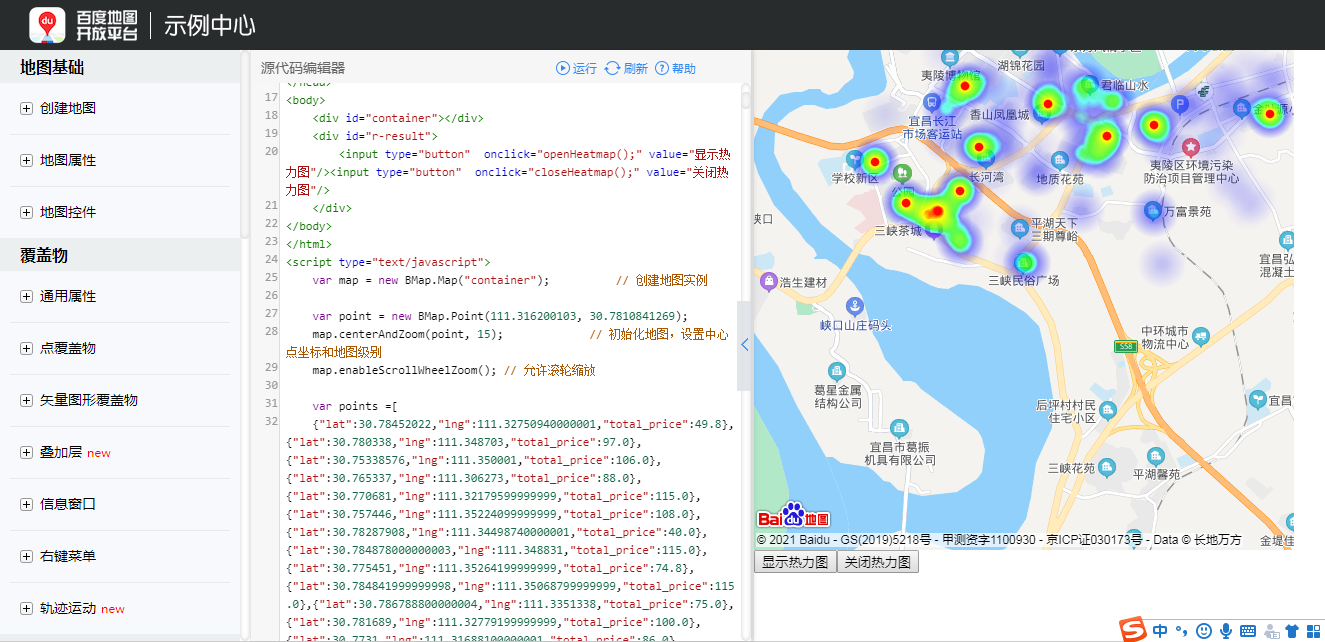The width and height of the screenshot is (1325, 642).
Task: Click the 中环城市物流中心 truck marker
Action: tap(1202, 337)
